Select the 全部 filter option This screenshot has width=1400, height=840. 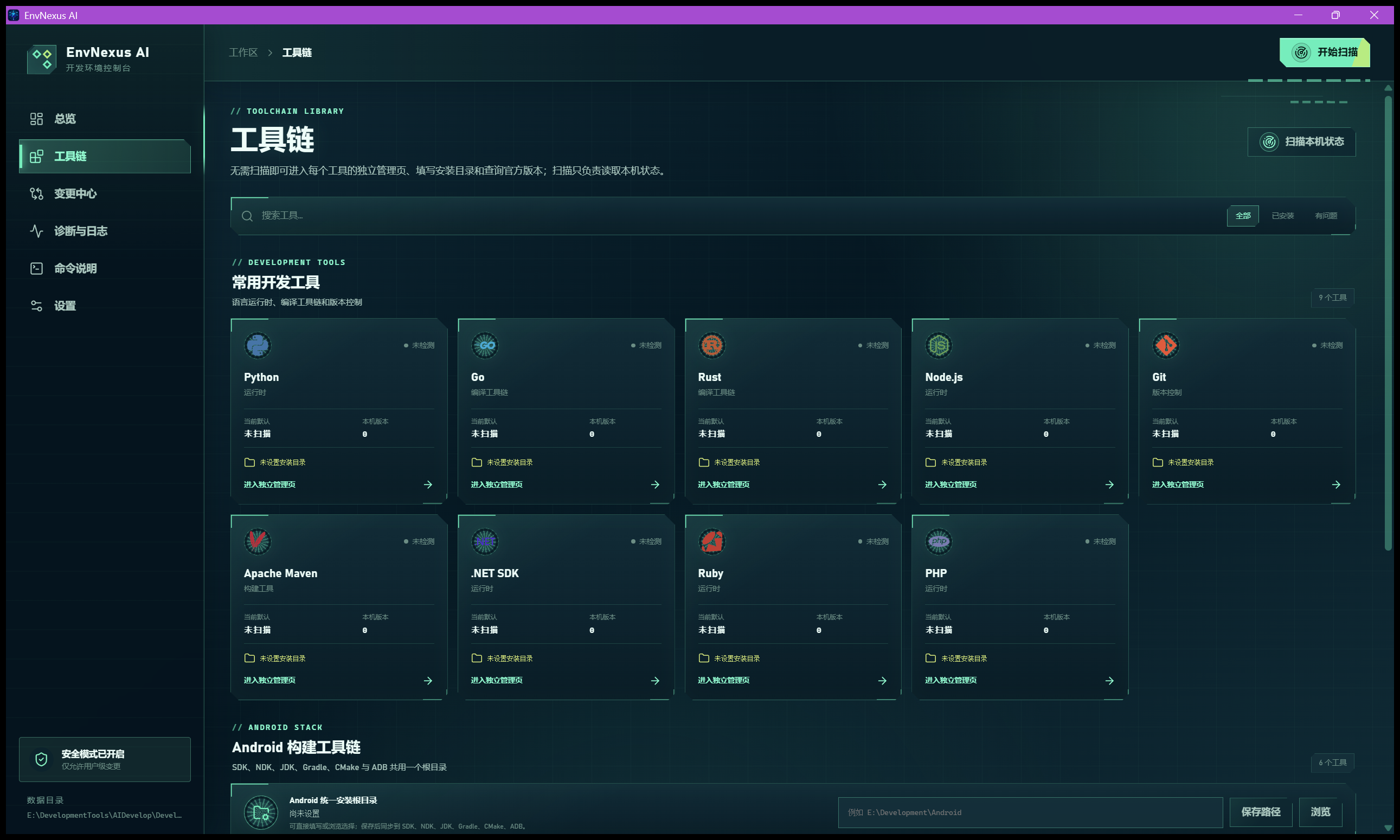[1243, 216]
